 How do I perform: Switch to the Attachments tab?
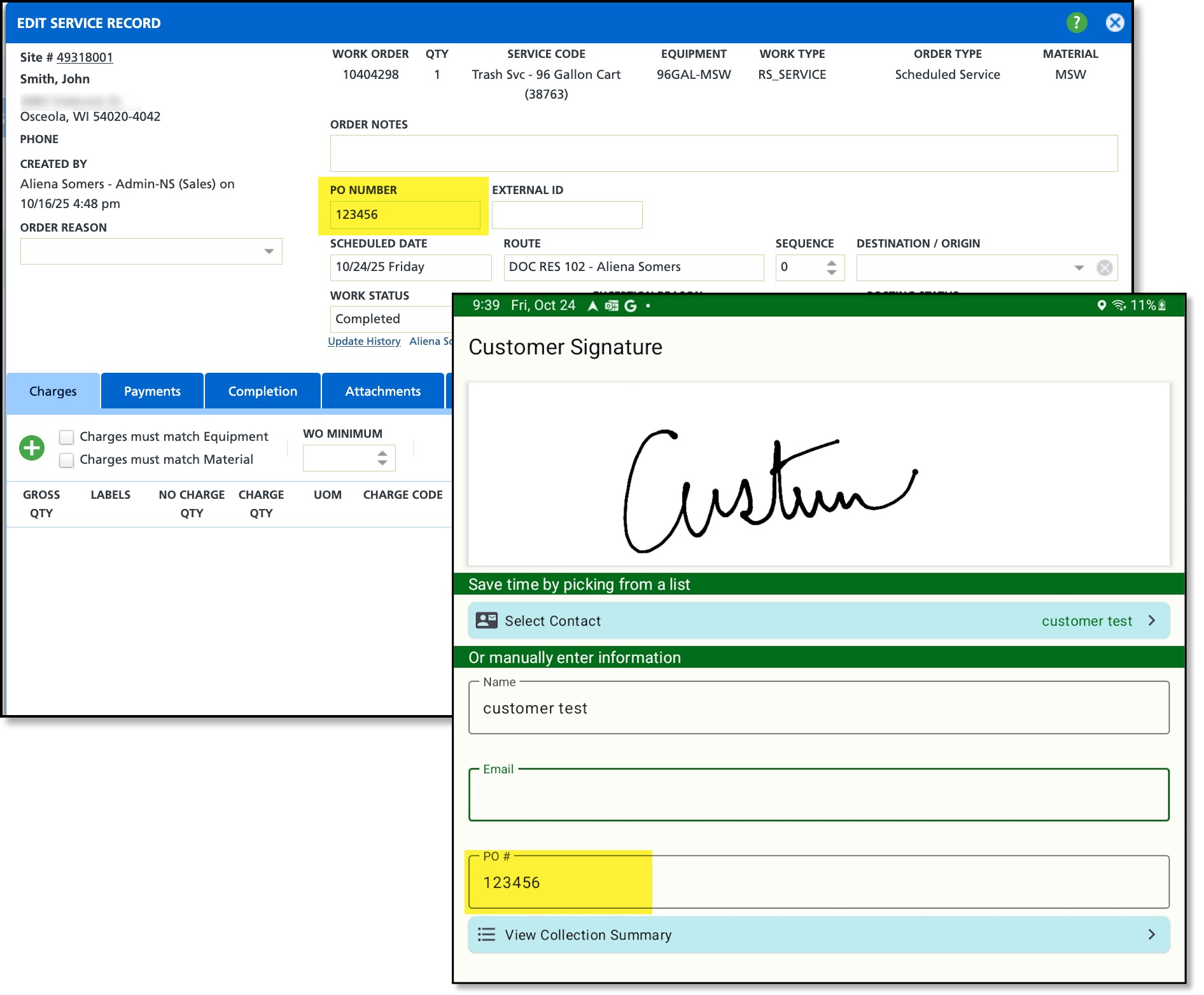click(x=383, y=391)
